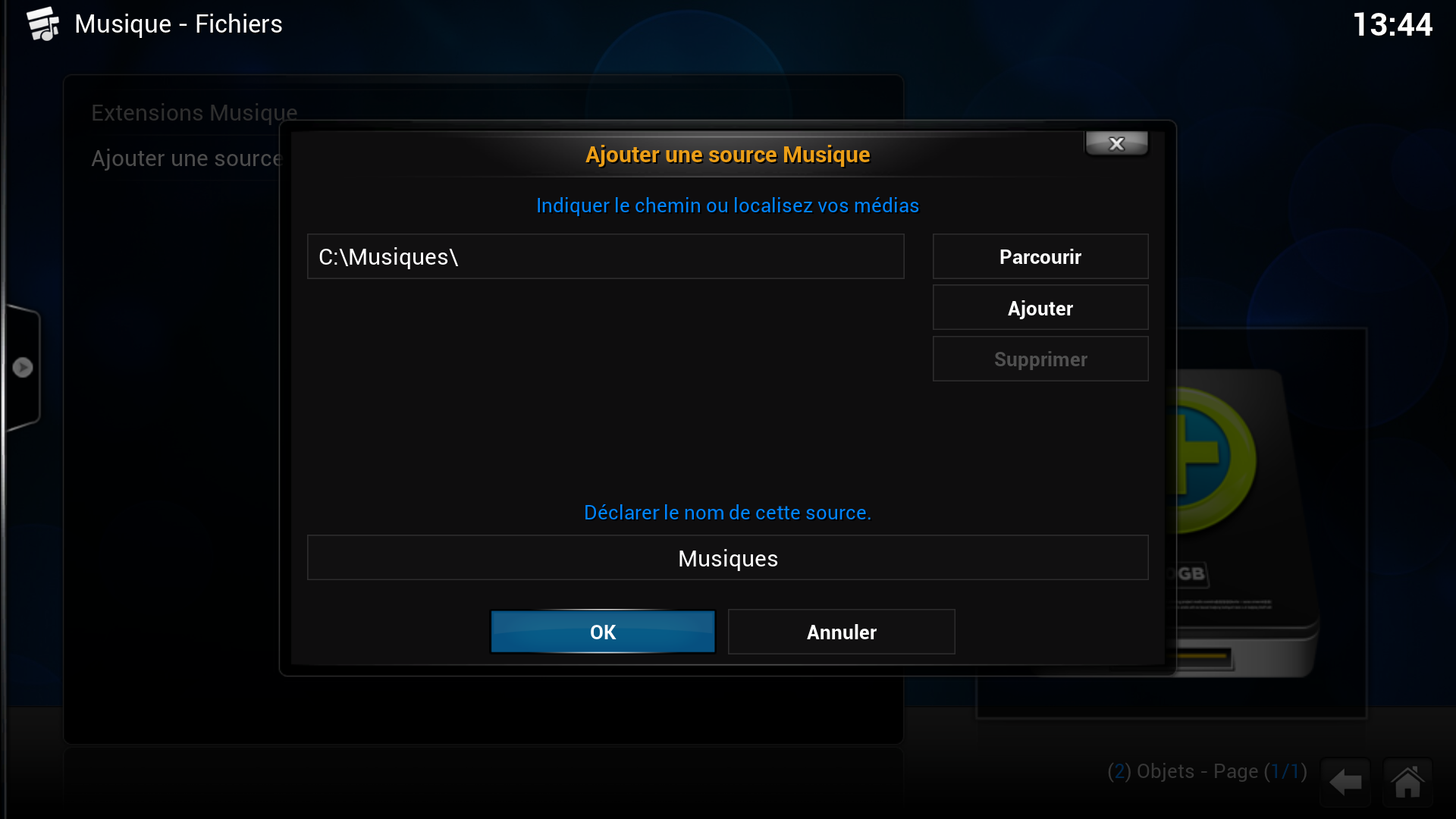The width and height of the screenshot is (1456, 819).
Task: Return to the home screen via house icon
Action: click(1407, 782)
